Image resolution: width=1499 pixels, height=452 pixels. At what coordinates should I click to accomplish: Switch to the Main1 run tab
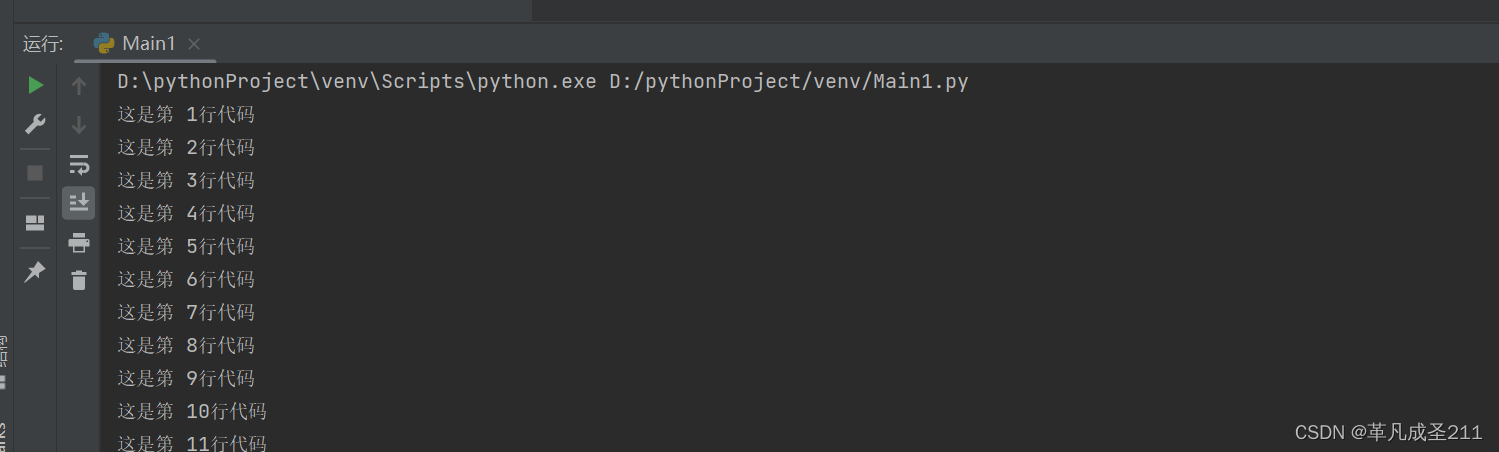pos(147,43)
